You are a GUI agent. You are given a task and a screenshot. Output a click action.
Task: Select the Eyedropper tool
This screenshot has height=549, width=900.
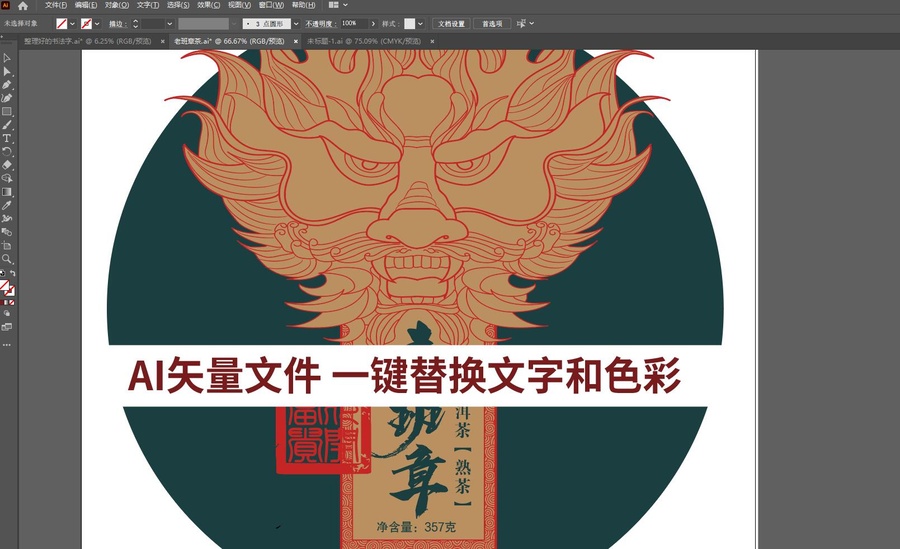tap(7, 205)
